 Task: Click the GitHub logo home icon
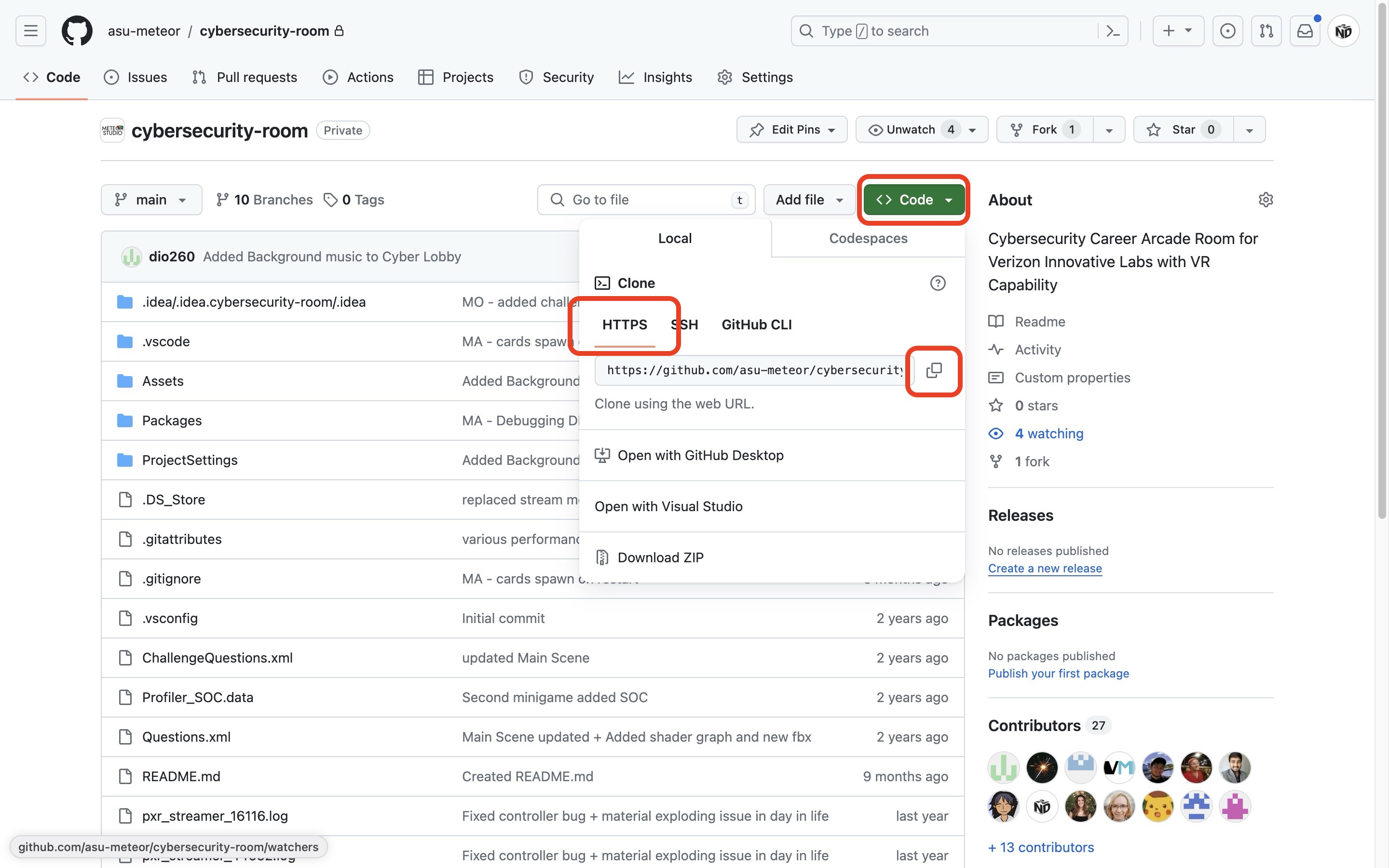click(77, 31)
